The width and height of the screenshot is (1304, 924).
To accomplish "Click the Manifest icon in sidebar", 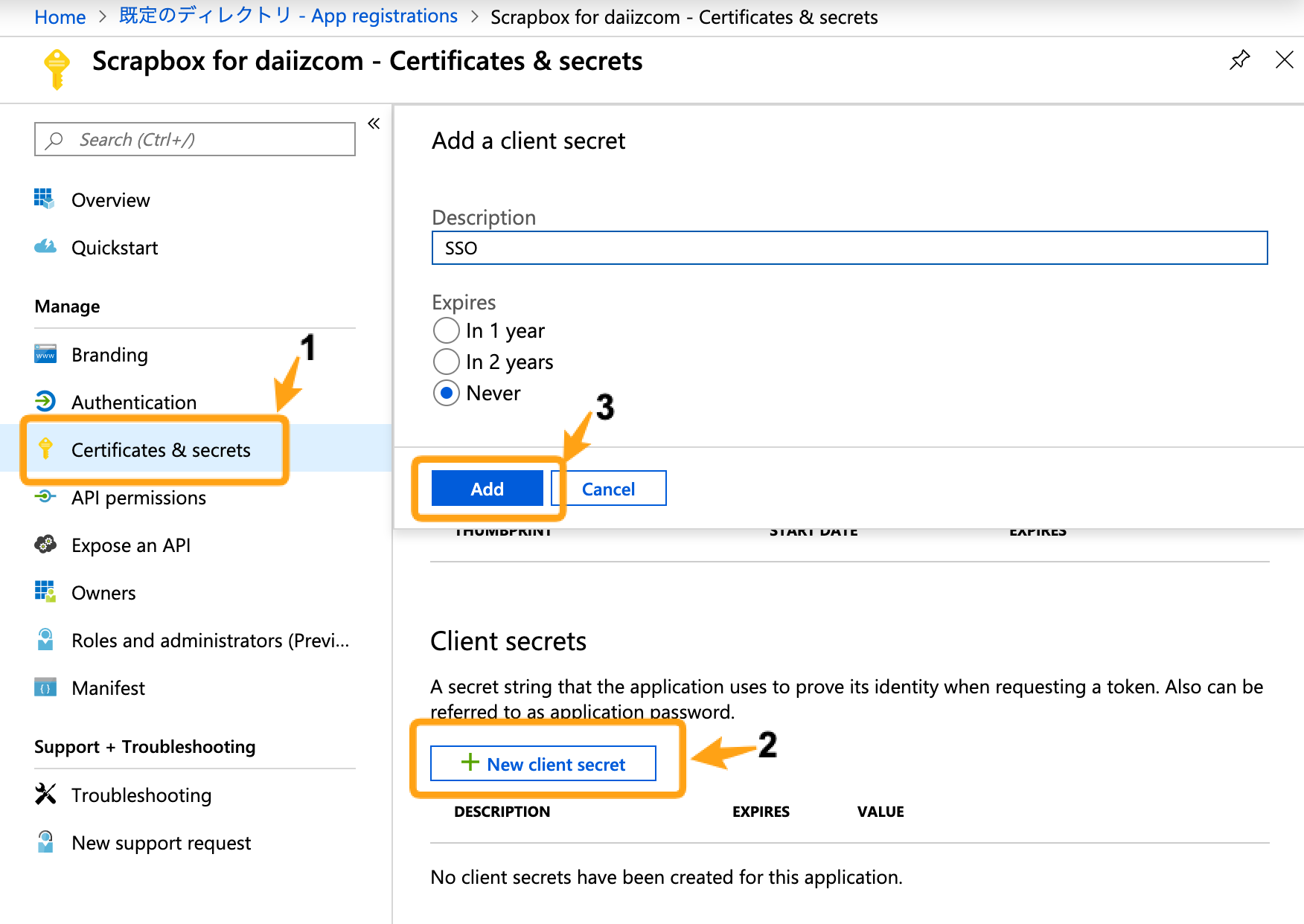I will [45, 687].
